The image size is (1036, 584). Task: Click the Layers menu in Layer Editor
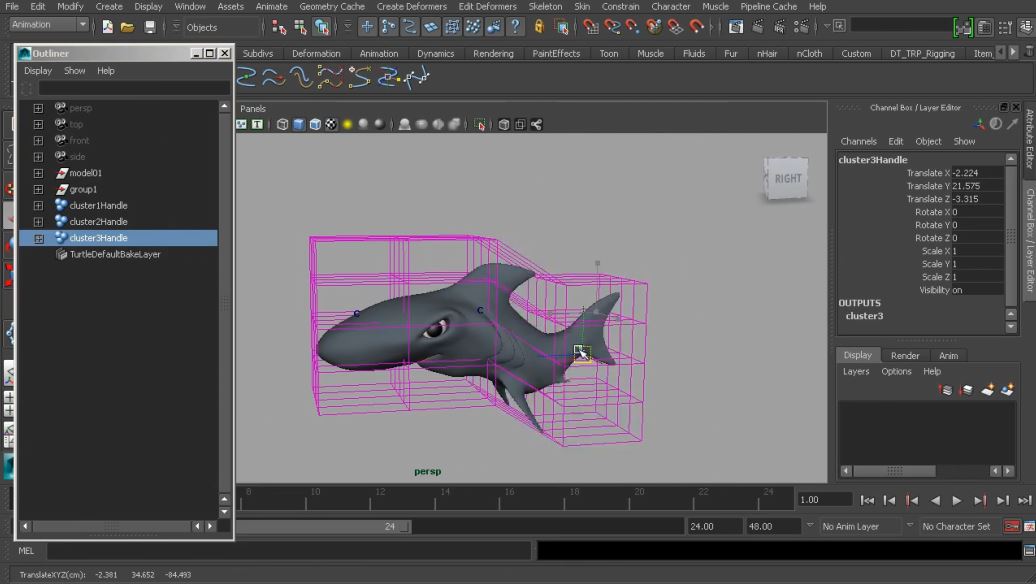pyautogui.click(x=856, y=371)
